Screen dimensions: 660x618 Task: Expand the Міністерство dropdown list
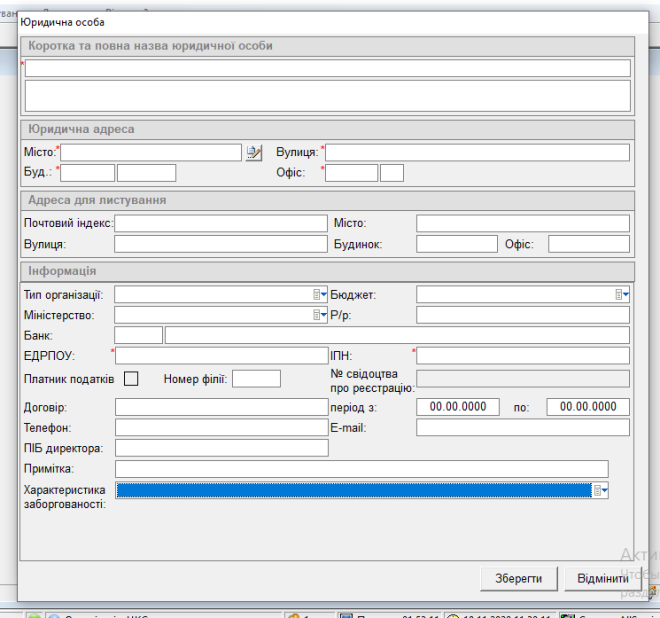(320, 315)
